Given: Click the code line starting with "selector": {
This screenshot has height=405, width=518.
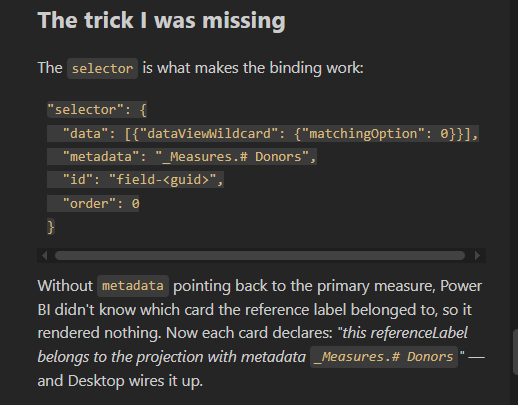Looking at the screenshot, I should [x=97, y=110].
